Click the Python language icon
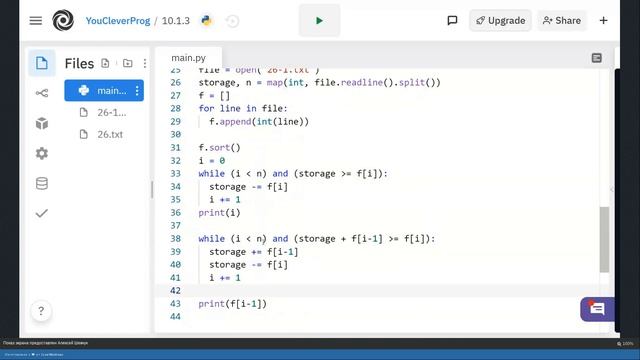Screen dimensions: 640x360 207,20
